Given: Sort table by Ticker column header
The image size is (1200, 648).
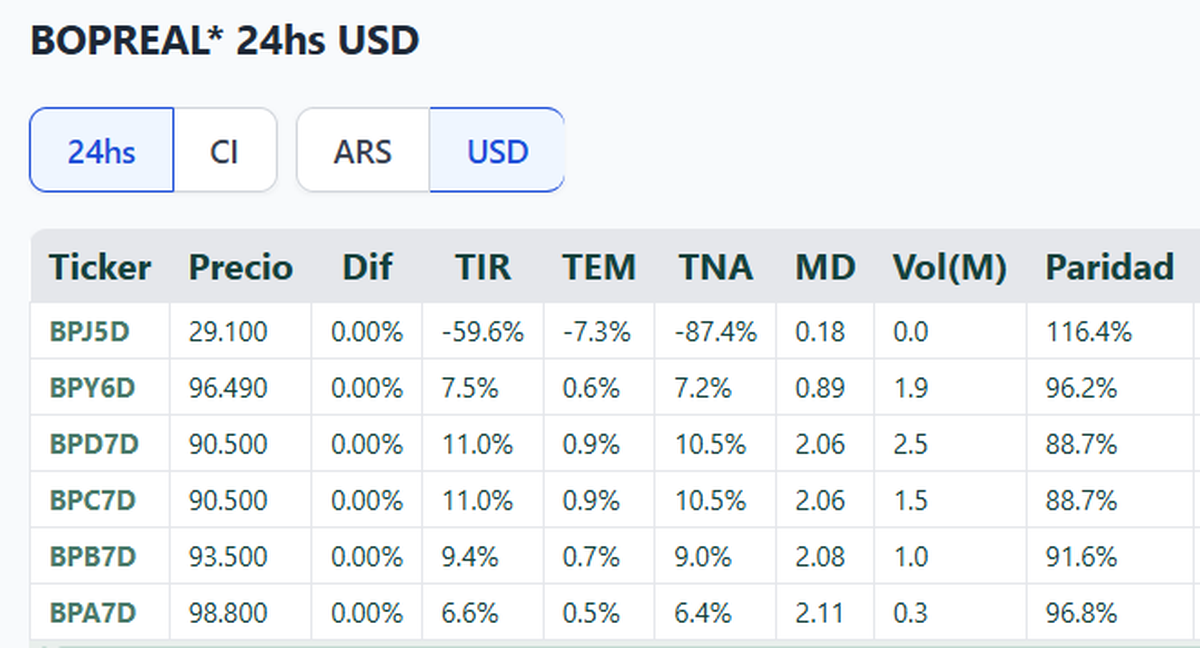Looking at the screenshot, I should [x=100, y=267].
